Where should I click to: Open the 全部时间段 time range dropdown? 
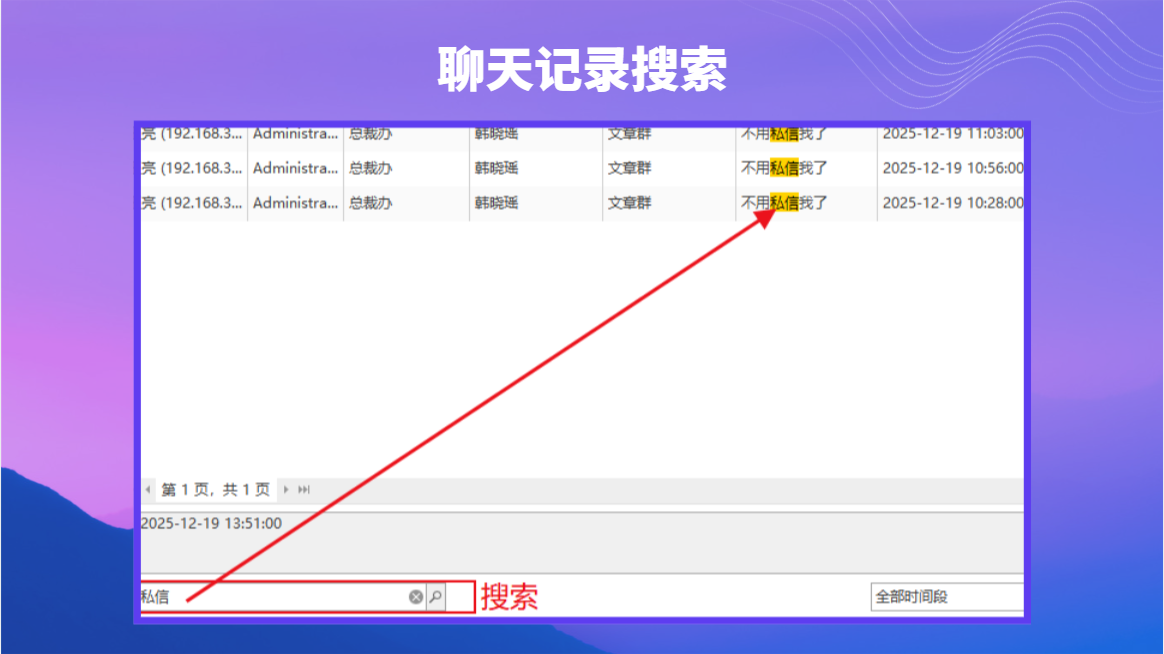[947, 597]
